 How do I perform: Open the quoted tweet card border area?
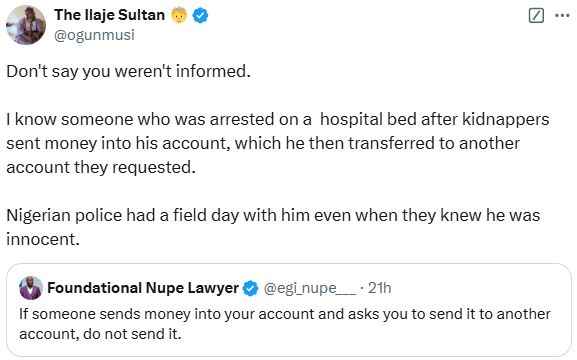288,310
